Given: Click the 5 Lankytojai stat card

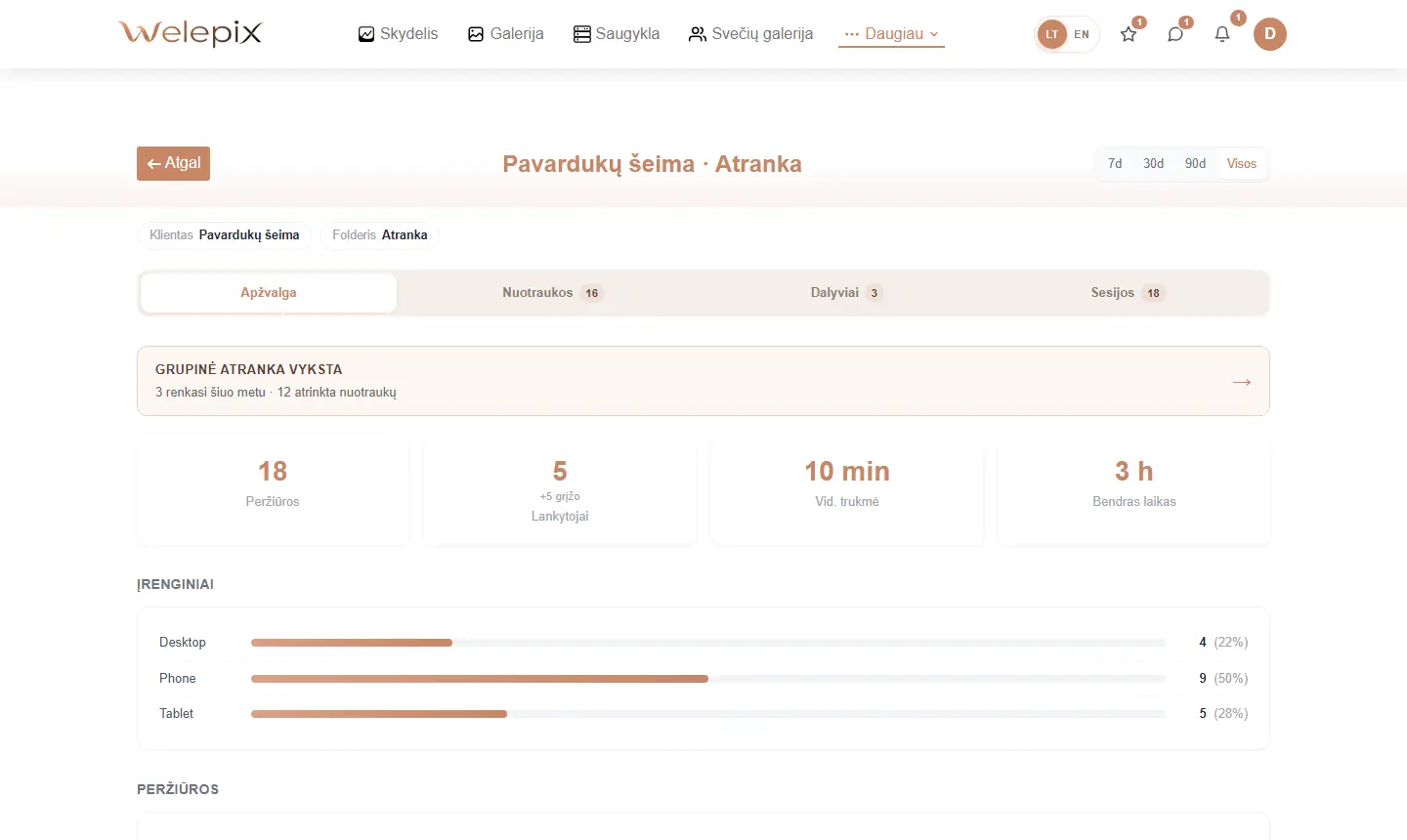Looking at the screenshot, I should point(560,490).
